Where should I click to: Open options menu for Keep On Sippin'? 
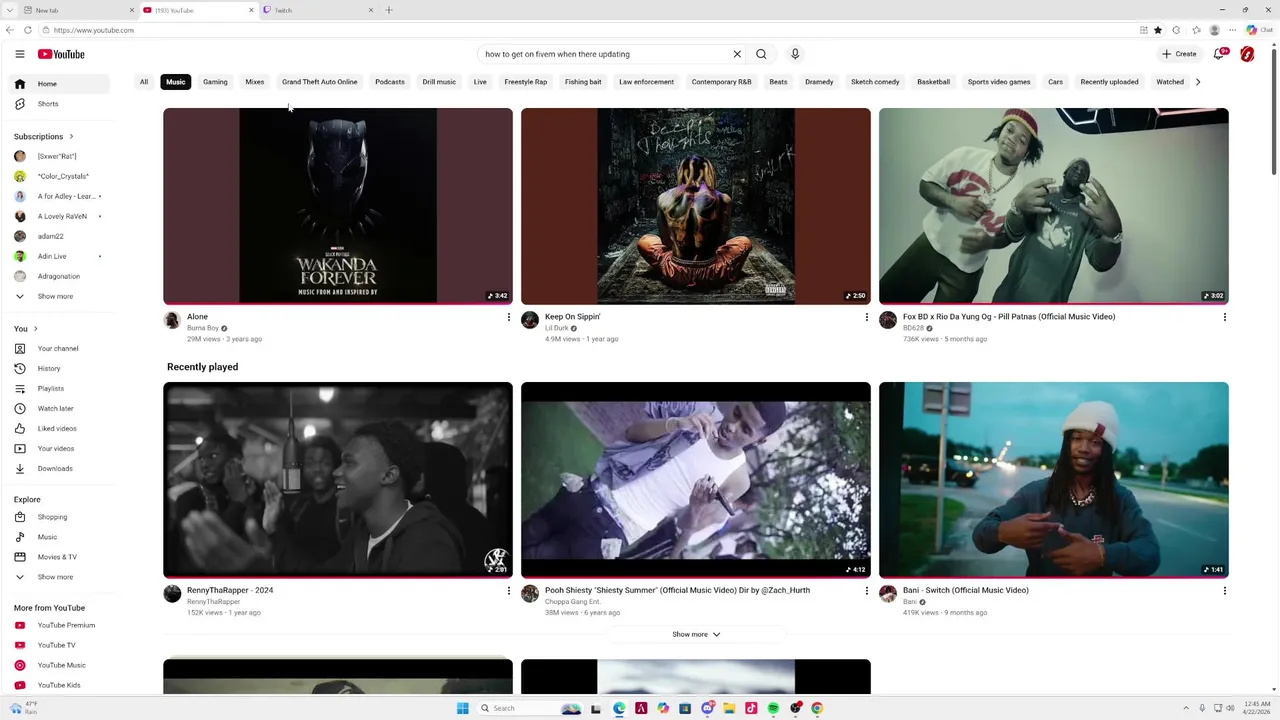pos(866,317)
